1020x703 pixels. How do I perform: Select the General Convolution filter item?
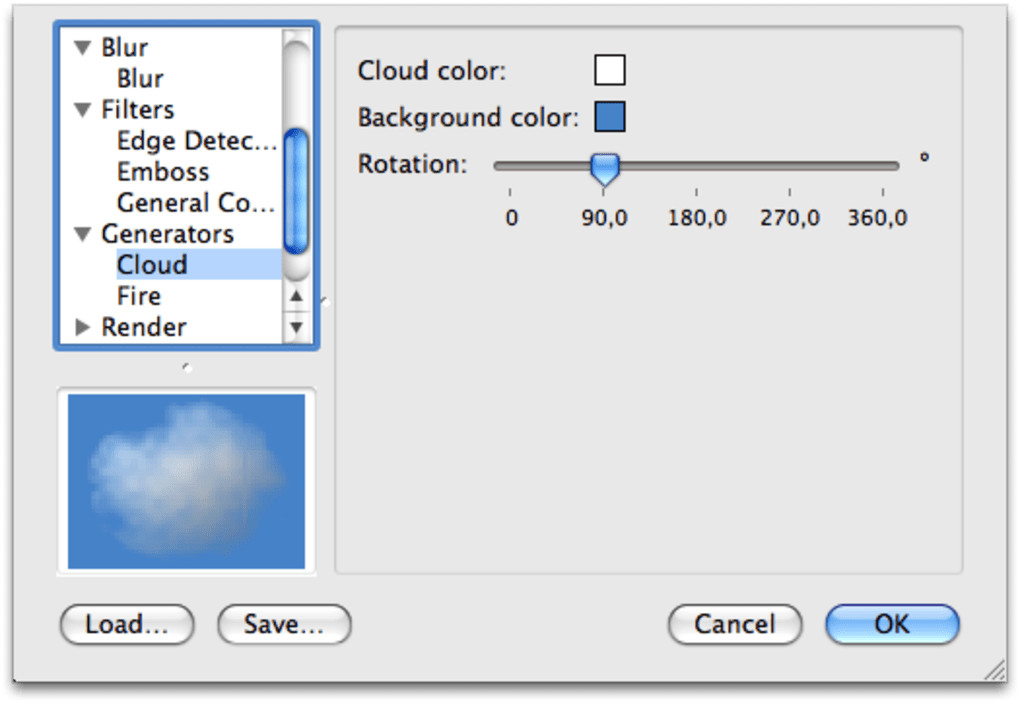pos(195,203)
